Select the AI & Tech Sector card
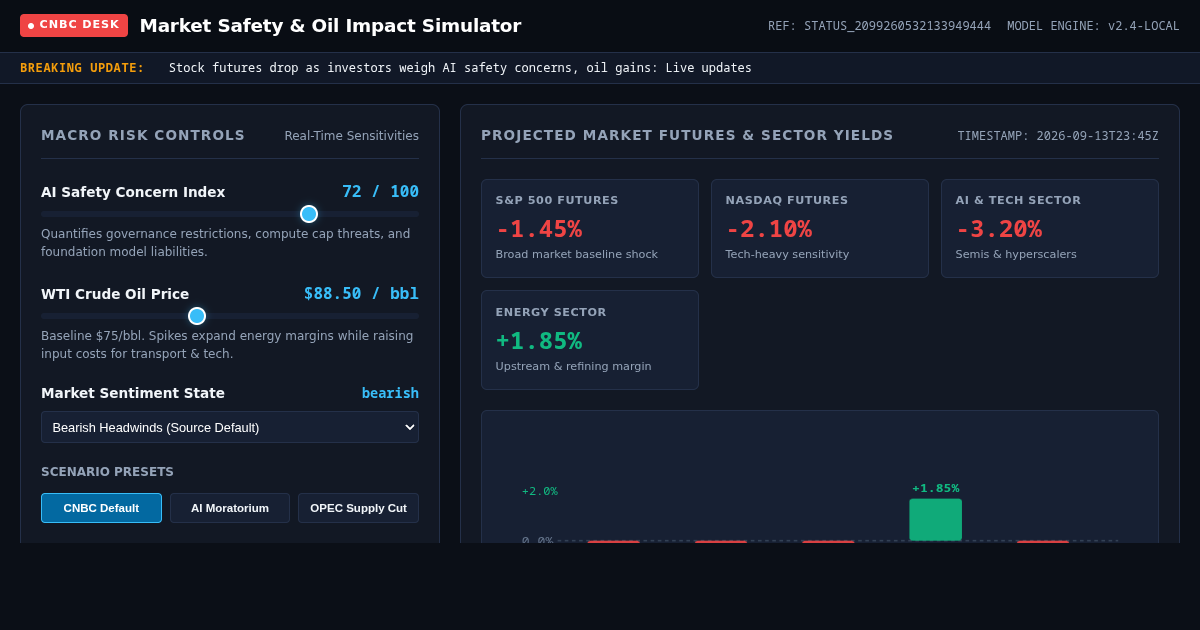Image resolution: width=1200 pixels, height=630 pixels. pos(1050,228)
